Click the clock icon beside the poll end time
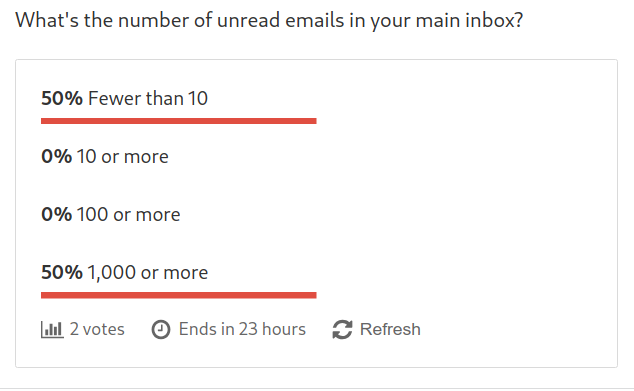 [161, 330]
